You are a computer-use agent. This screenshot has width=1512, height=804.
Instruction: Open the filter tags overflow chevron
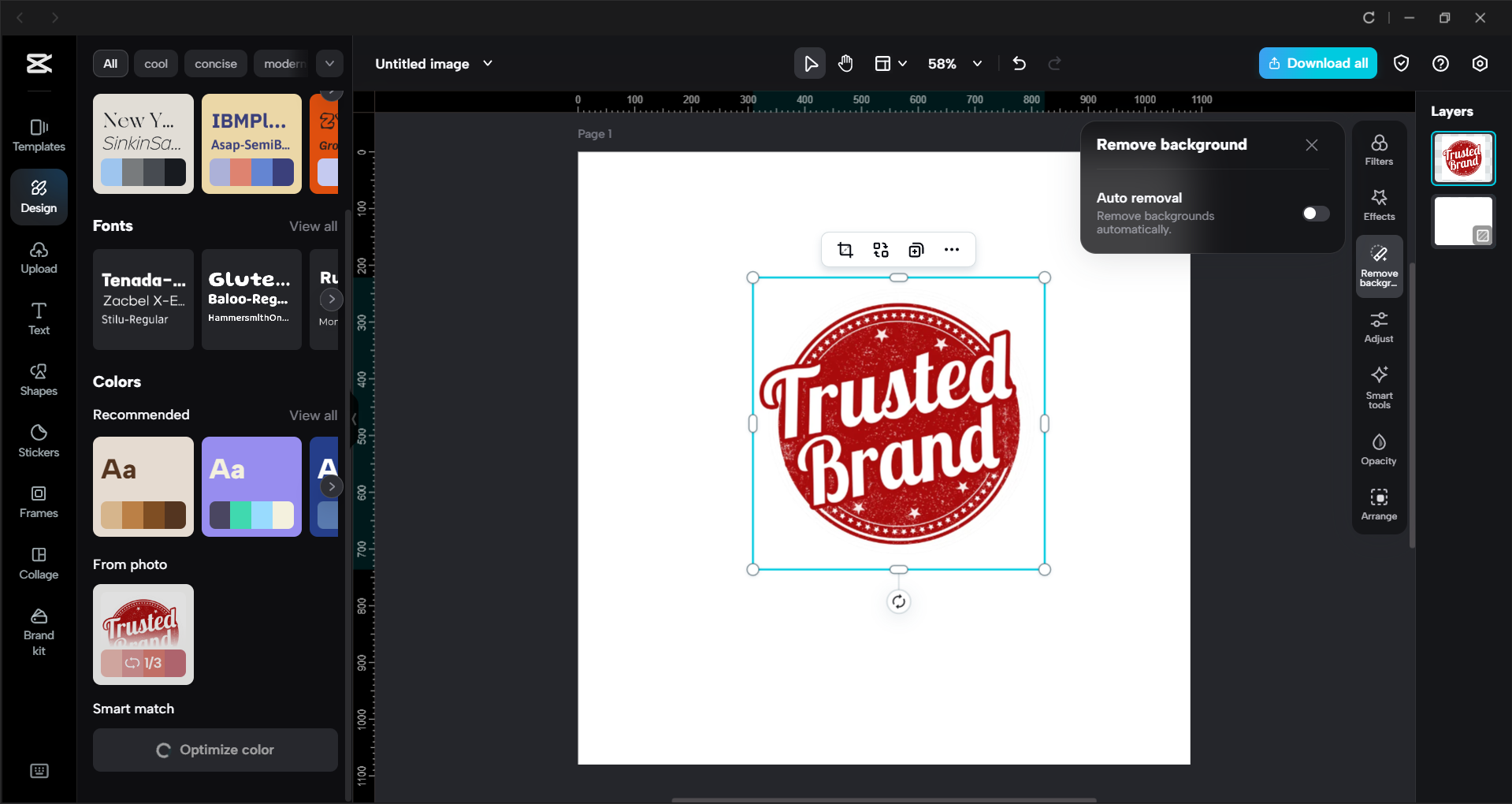tap(329, 63)
